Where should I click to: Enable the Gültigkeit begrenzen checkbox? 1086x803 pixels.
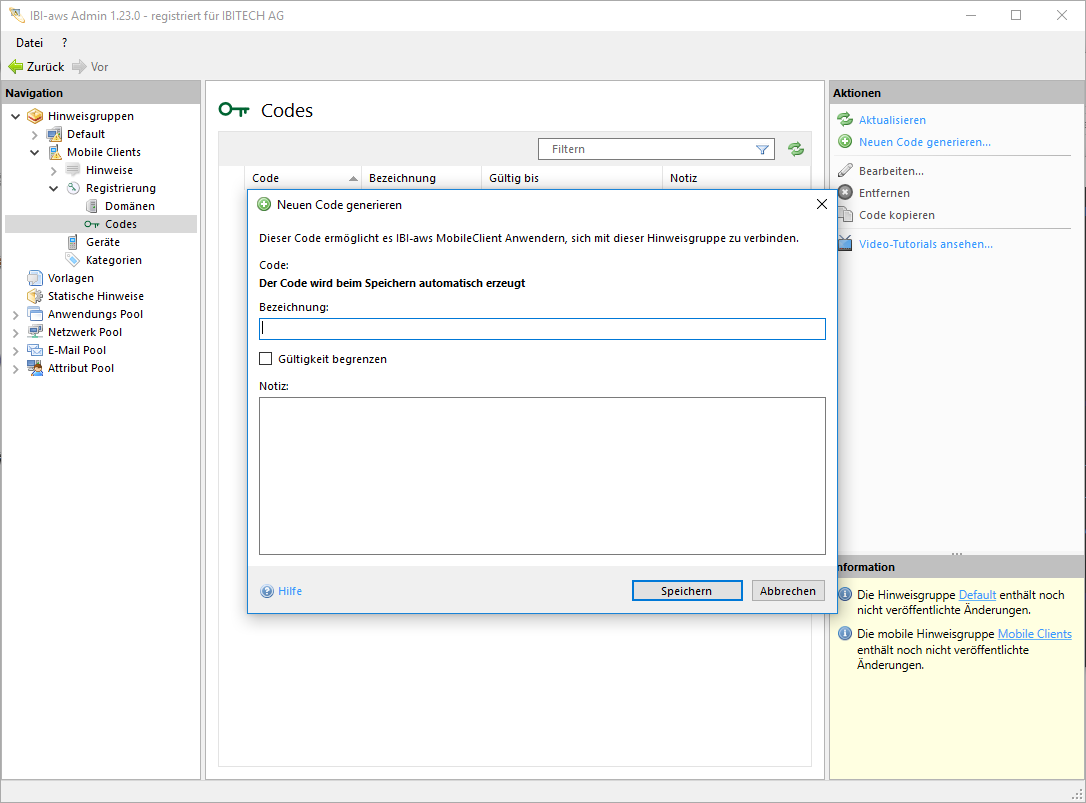pos(266,359)
